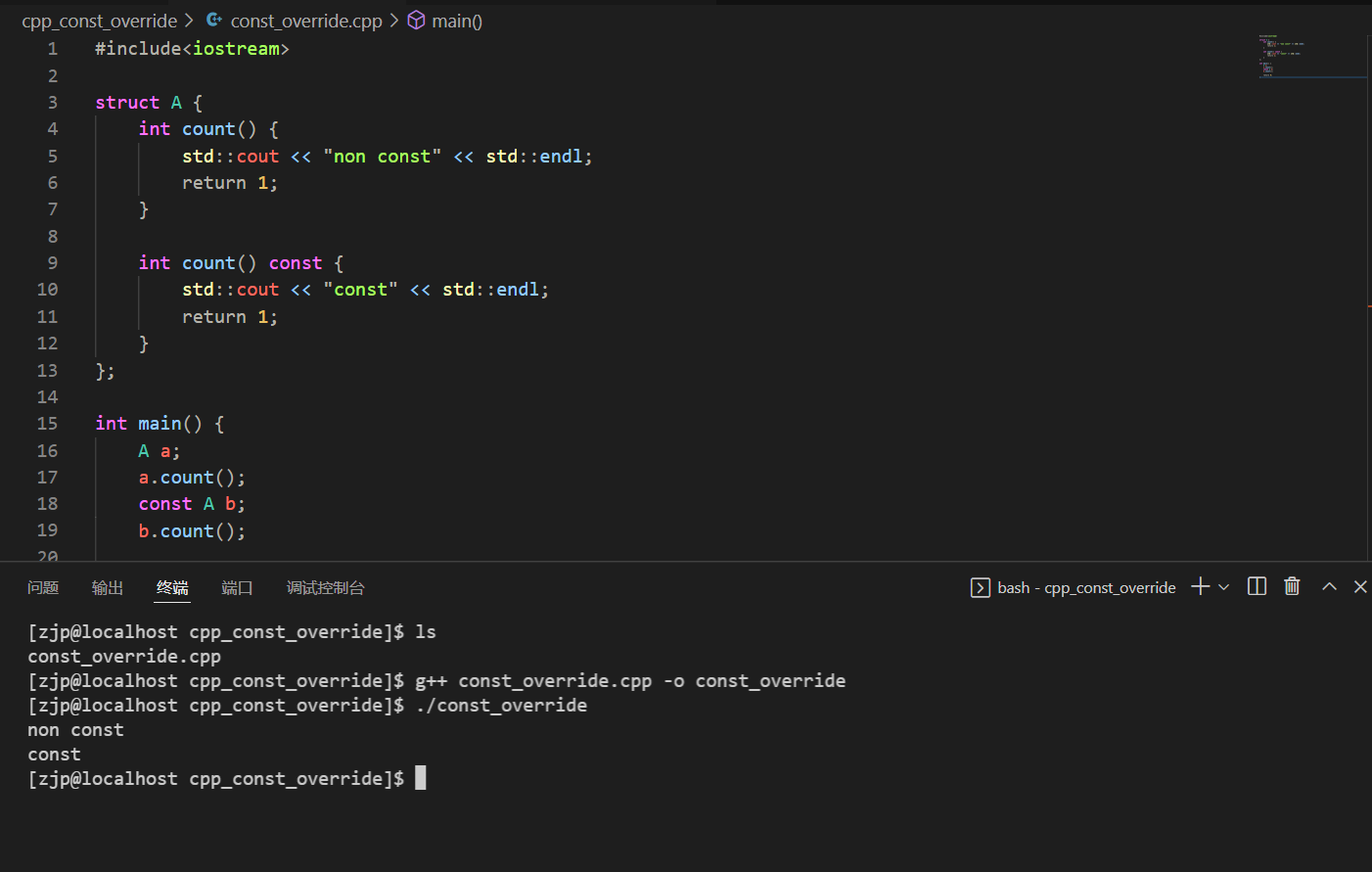
Task: Select the 终端 panel tab
Action: click(172, 587)
